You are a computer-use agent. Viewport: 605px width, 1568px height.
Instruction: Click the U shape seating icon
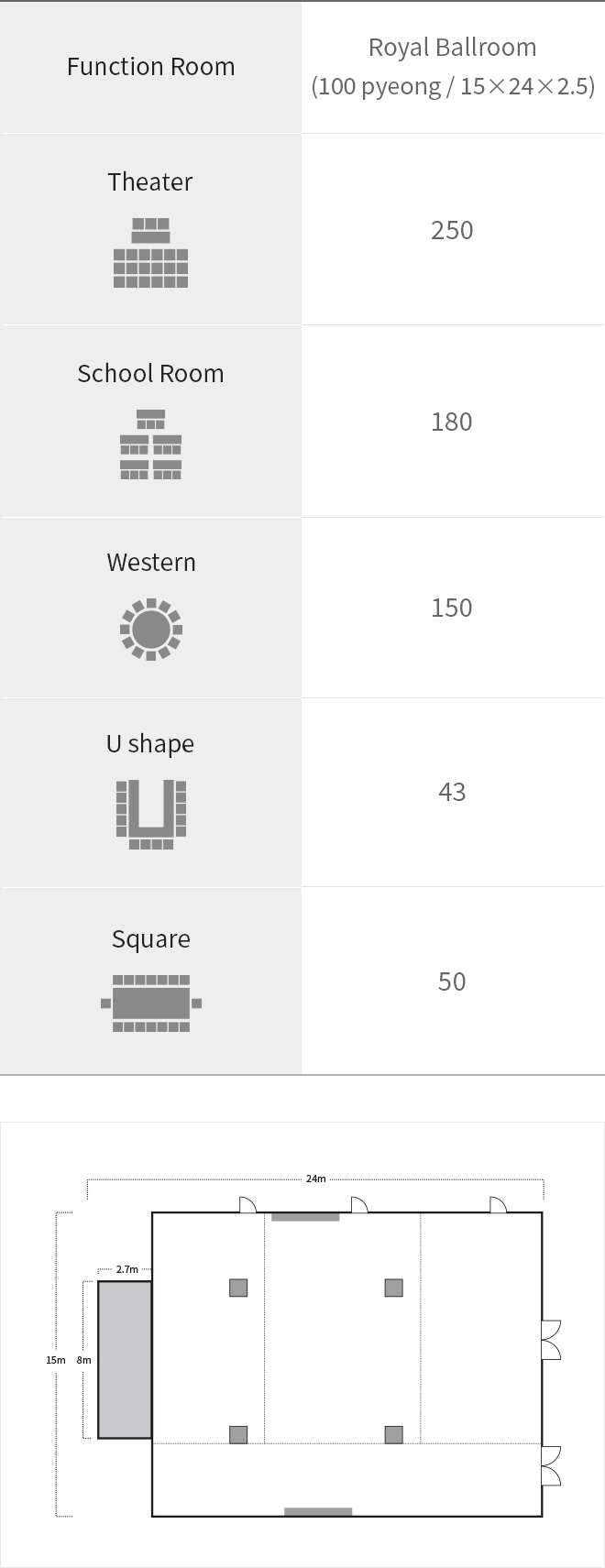[151, 815]
